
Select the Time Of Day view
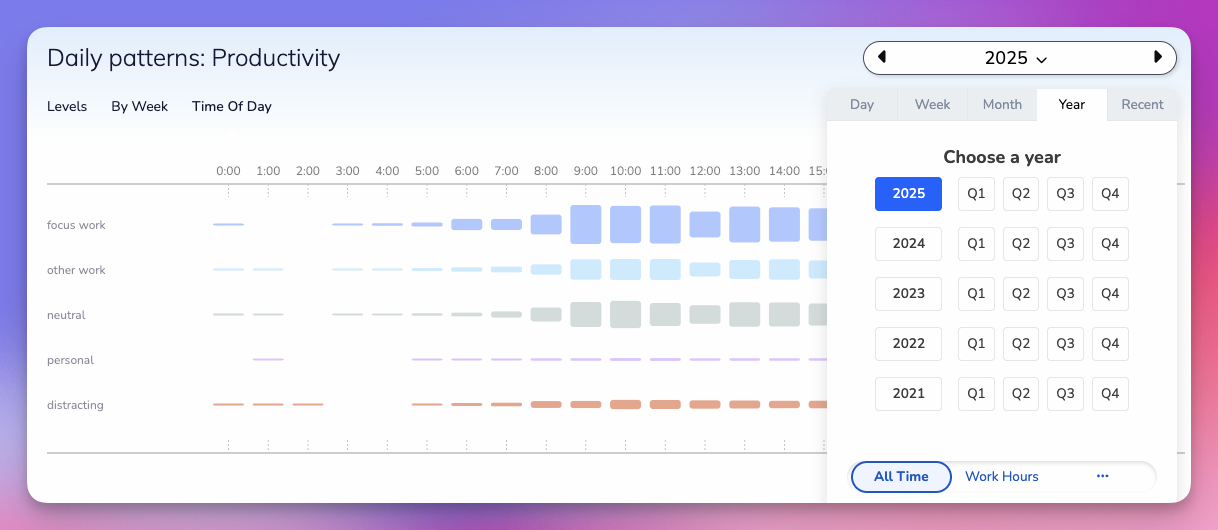(x=231, y=107)
